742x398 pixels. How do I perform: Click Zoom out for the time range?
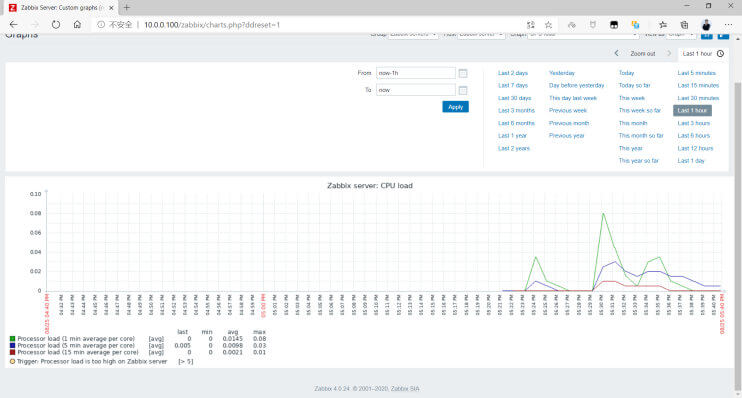643,53
